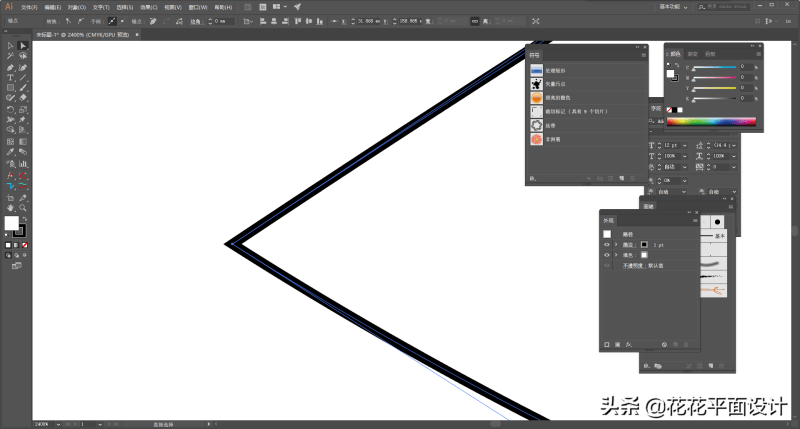Expand the fill (填色) row in Appearance panel

[616, 255]
